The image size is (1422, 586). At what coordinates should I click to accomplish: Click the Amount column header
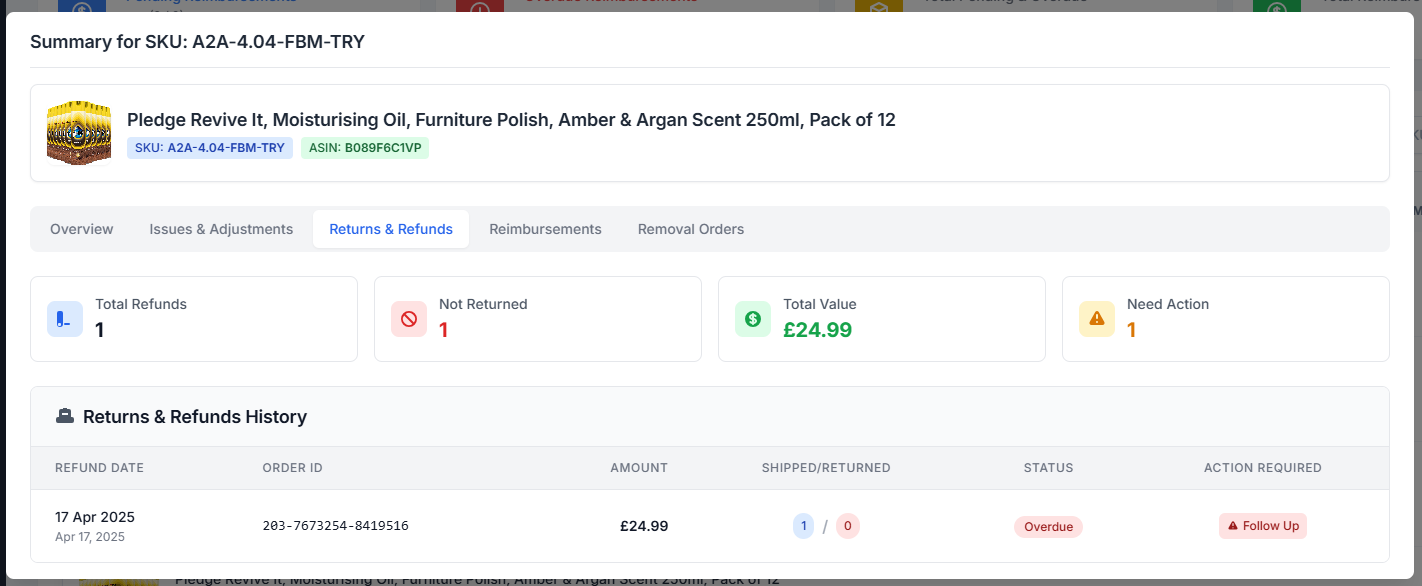(639, 468)
